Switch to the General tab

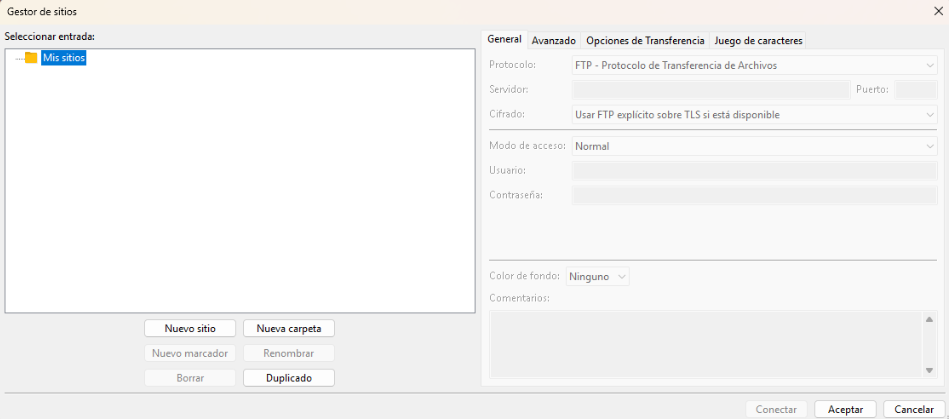coord(504,40)
